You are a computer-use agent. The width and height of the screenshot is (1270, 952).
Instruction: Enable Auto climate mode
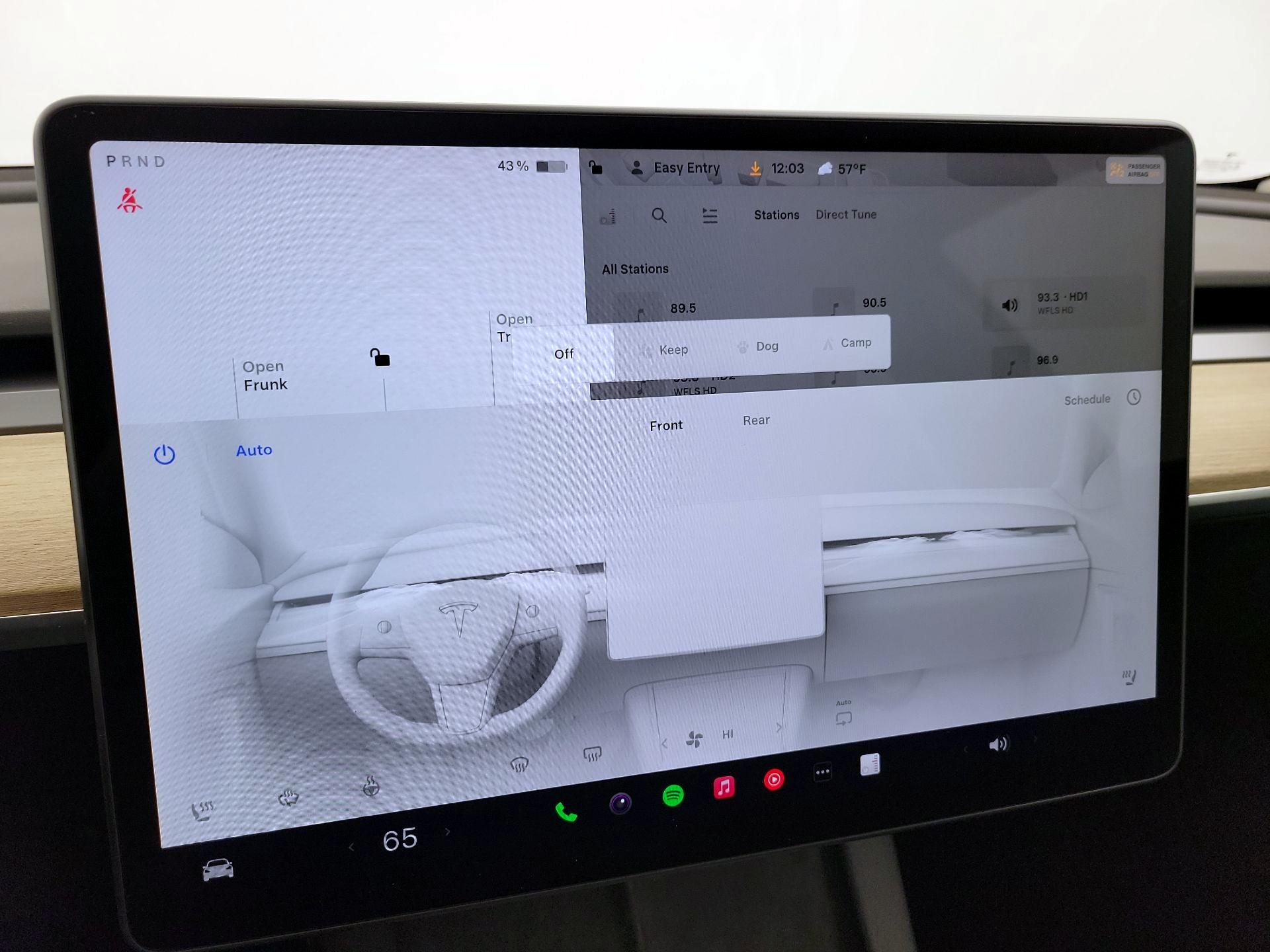(254, 450)
